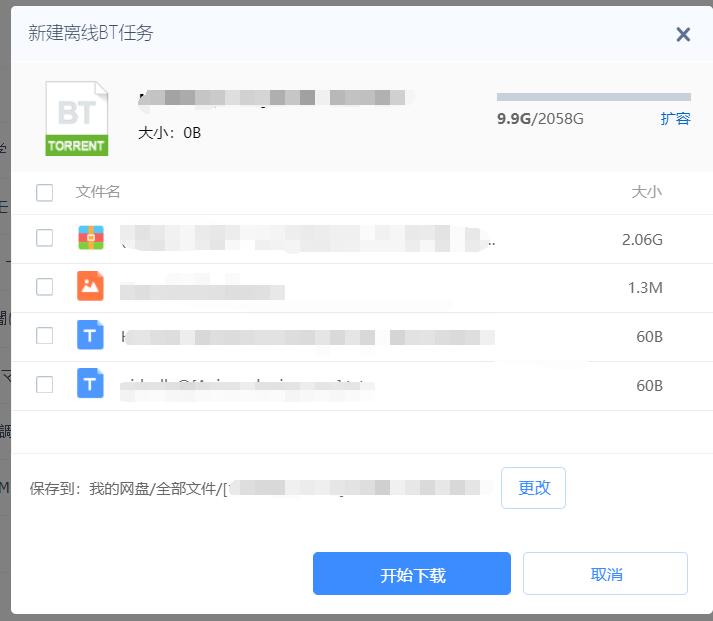Click the 文件名 column header
Image resolution: width=713 pixels, height=621 pixels.
tap(98, 192)
